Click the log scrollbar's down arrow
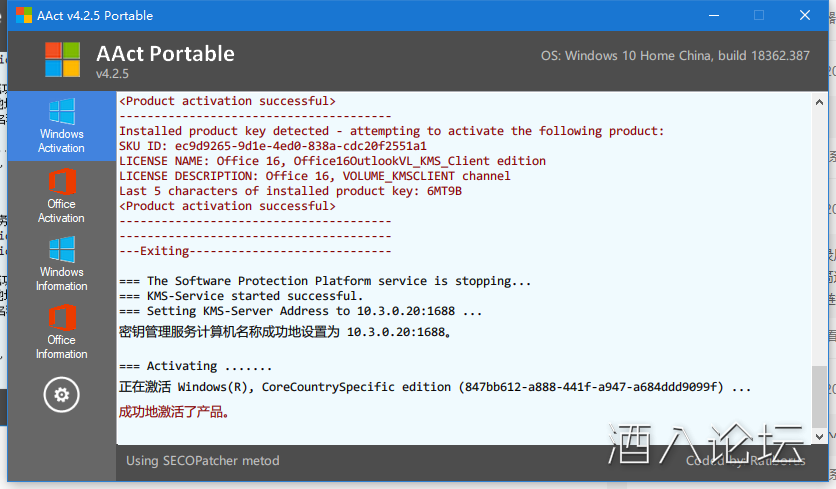The width and height of the screenshot is (836, 489). tap(819, 436)
